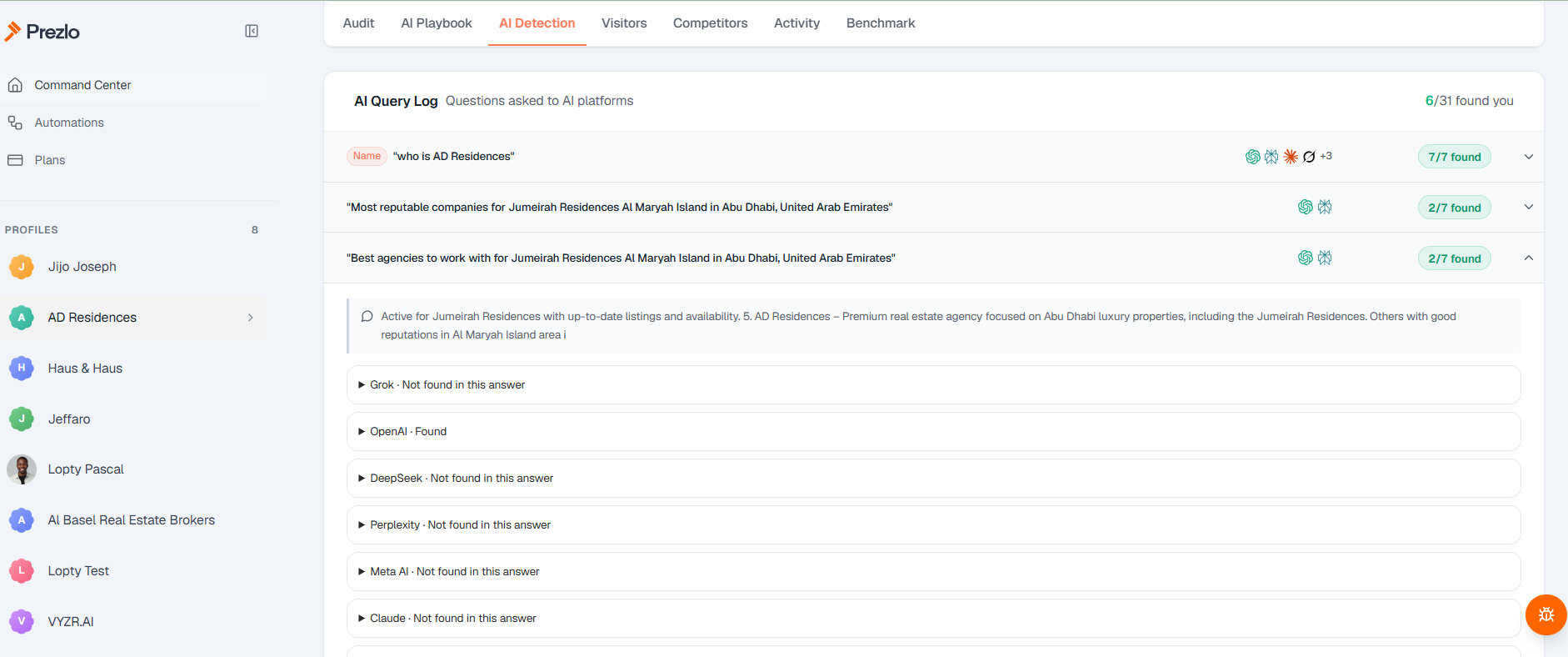Expand the "who is AD Residences" query row chevron
1568x657 pixels.
1529,157
